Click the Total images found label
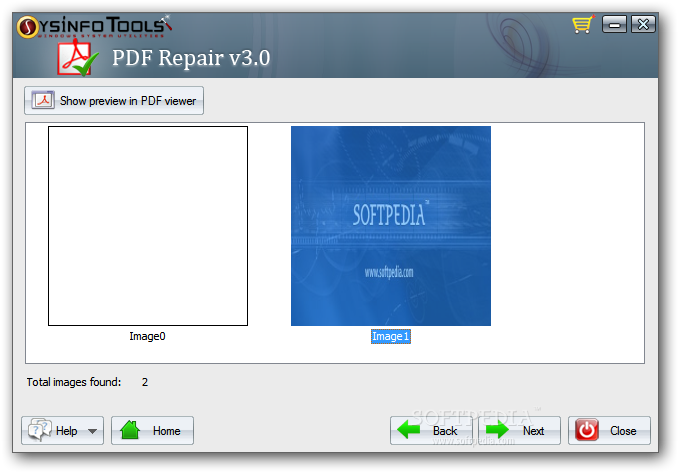 point(74,382)
